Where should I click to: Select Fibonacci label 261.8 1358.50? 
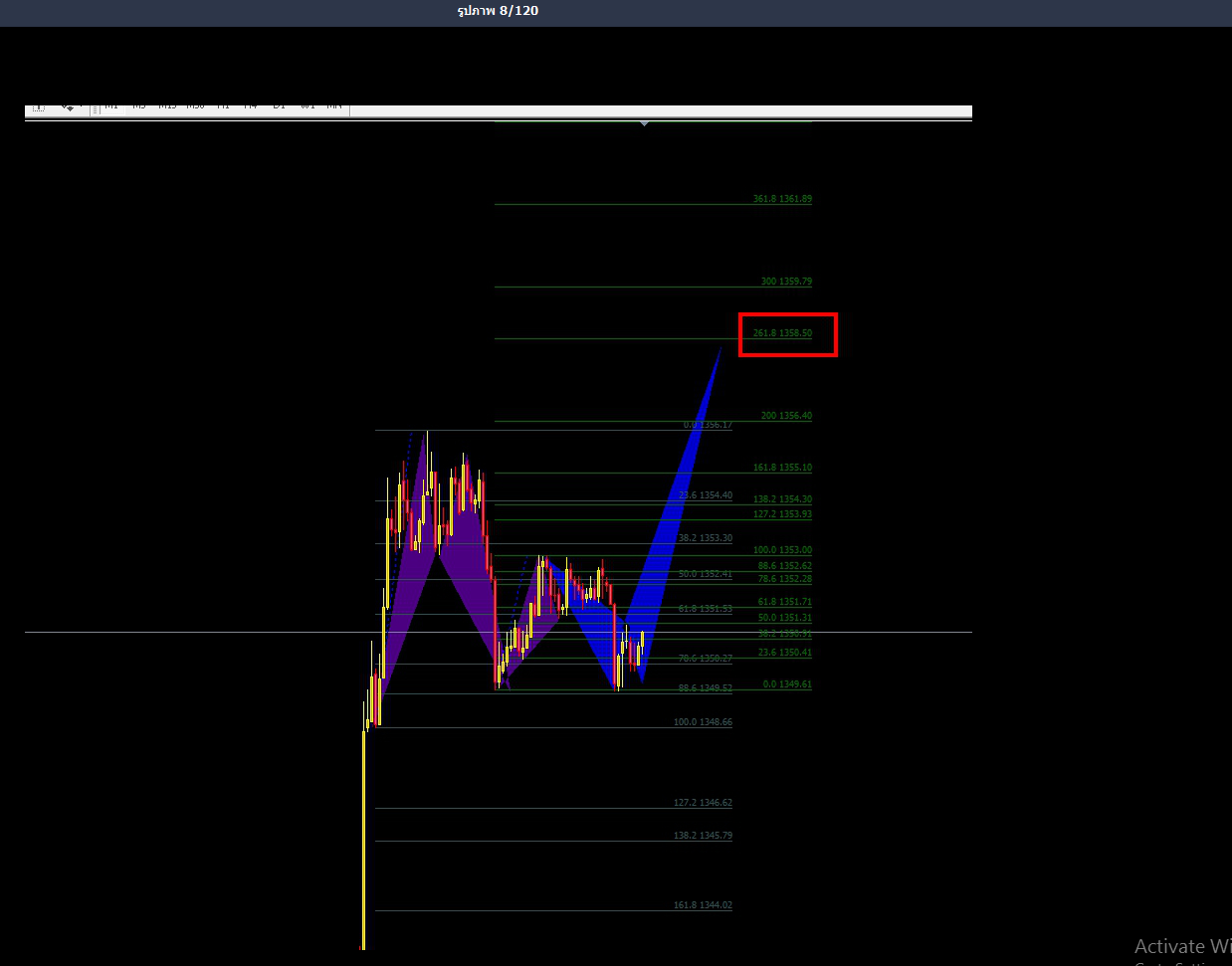[x=782, y=333]
